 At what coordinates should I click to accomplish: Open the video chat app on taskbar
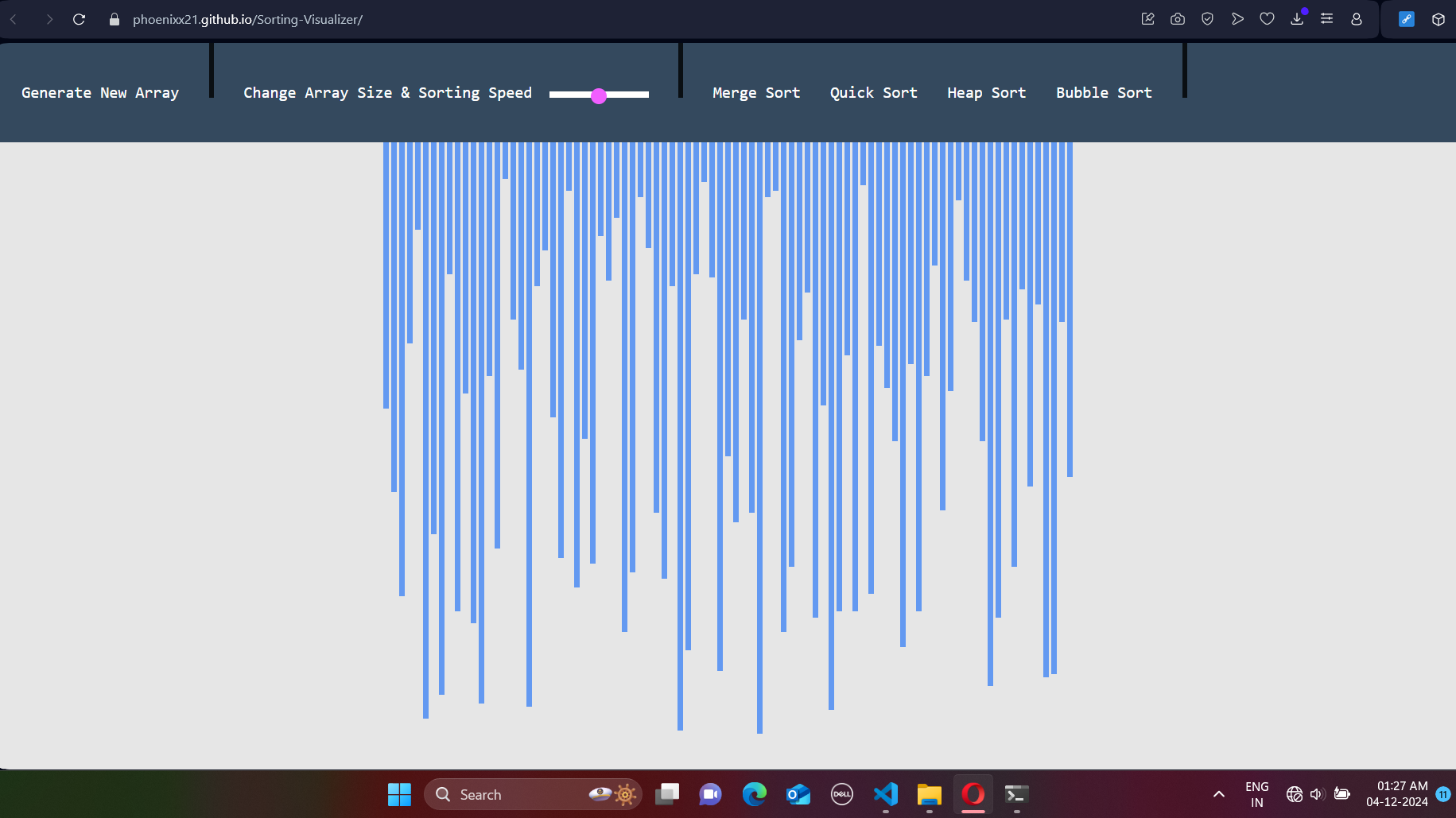[710, 794]
